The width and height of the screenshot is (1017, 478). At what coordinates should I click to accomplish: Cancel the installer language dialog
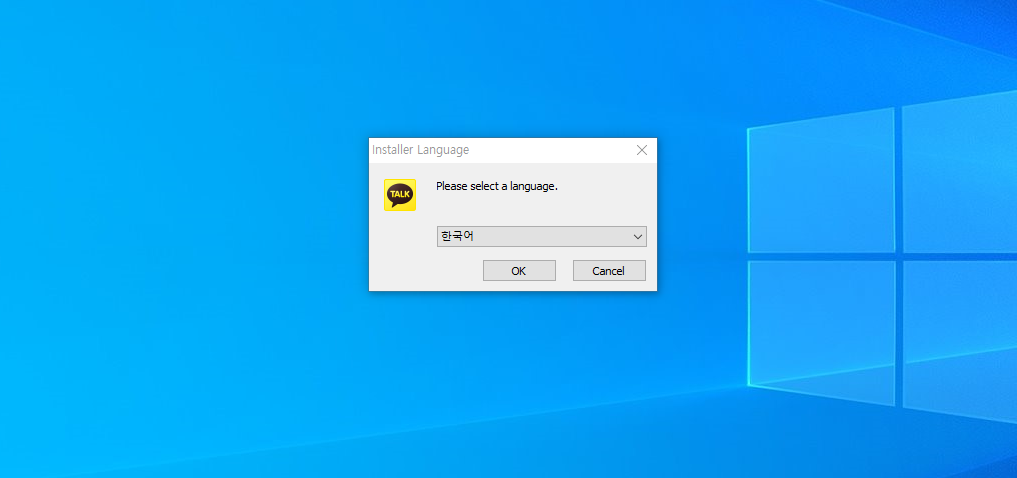click(x=609, y=270)
